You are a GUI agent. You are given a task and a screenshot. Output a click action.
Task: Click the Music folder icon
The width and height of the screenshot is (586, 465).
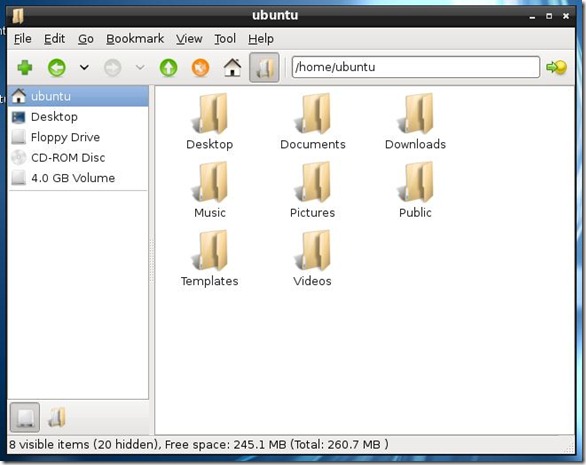click(210, 182)
